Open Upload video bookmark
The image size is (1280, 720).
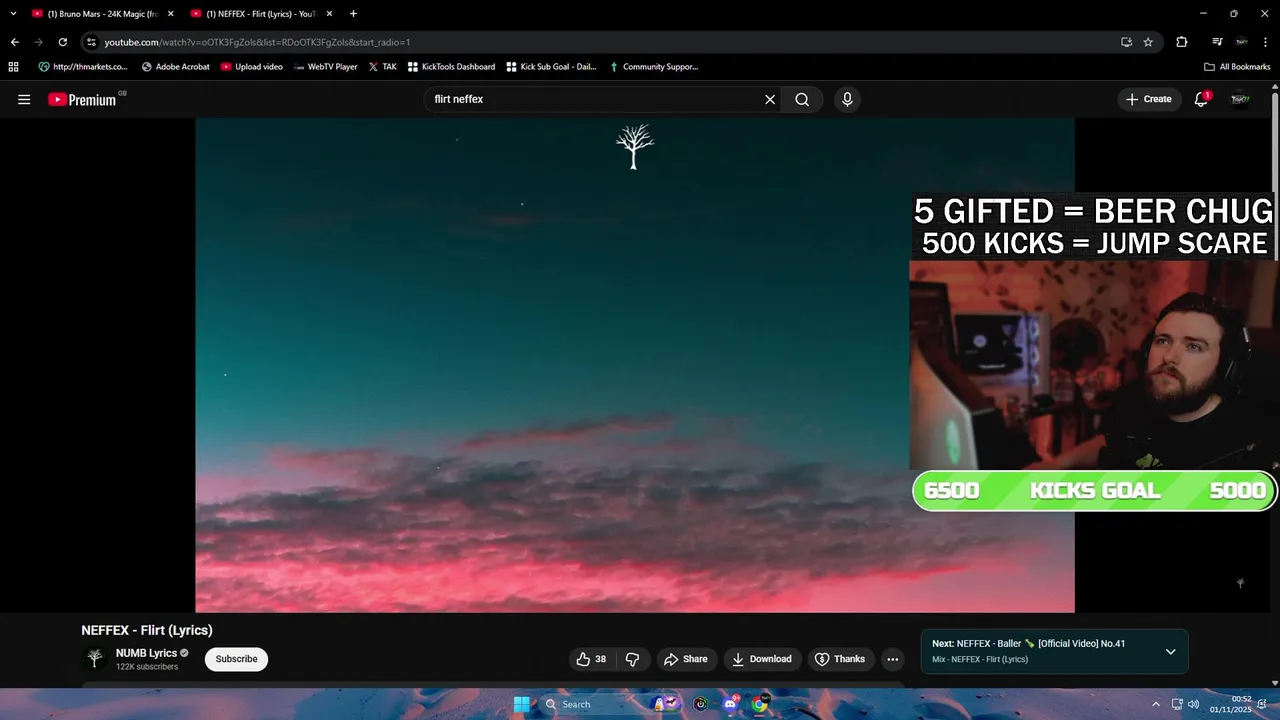coord(252,67)
